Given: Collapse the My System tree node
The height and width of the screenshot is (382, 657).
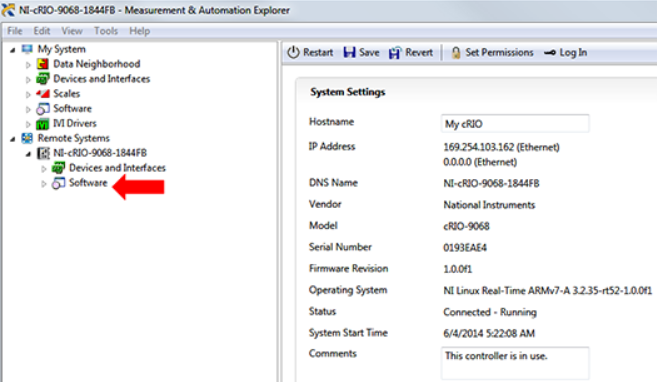Looking at the screenshot, I should click(x=13, y=50).
